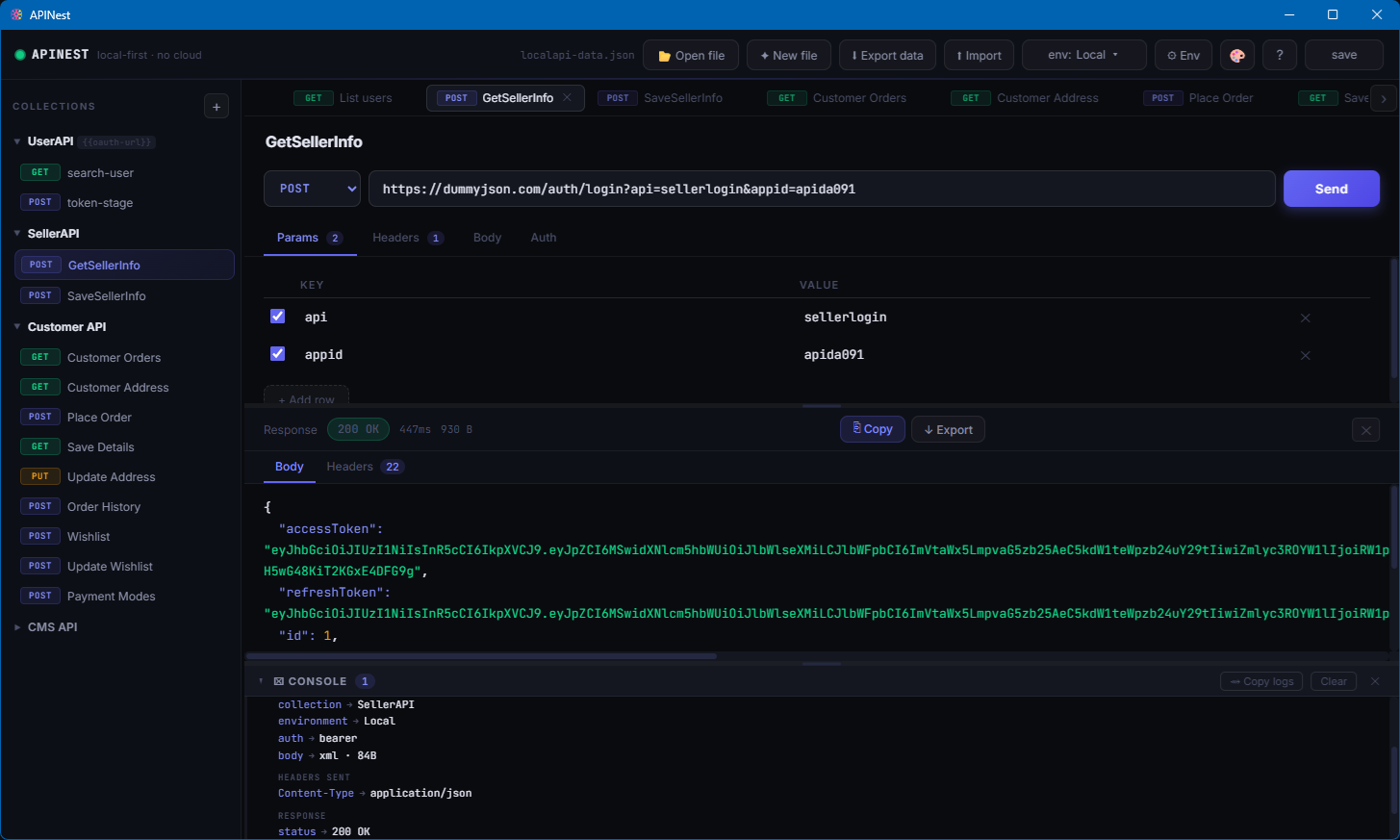Viewport: 1400px width, 840px height.
Task: Collapse the SellerAPI collection
Action: 17,234
